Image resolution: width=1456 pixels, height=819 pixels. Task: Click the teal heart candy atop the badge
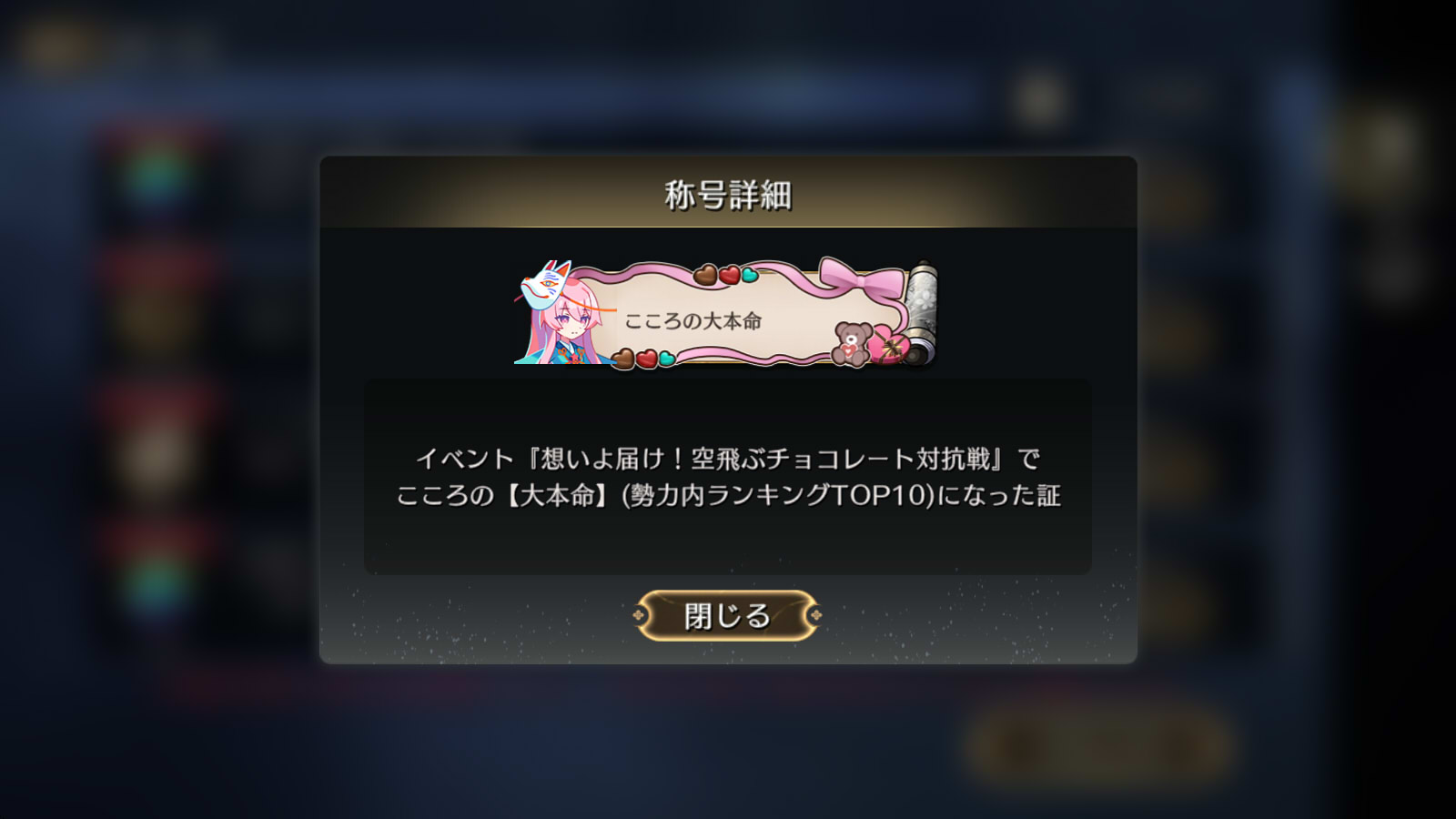750,275
